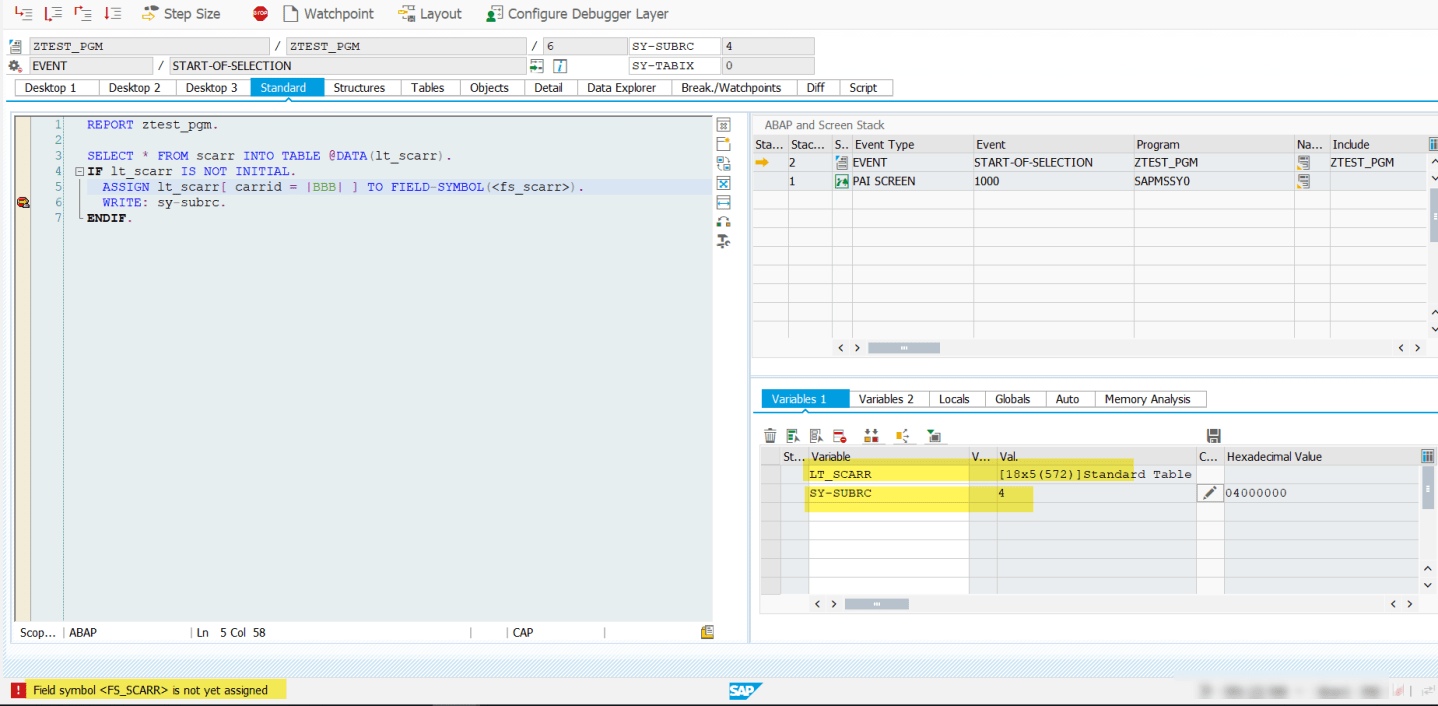This screenshot has width=1438, height=706.
Task: Click the Step Into debugger icon
Action: [x=24, y=14]
